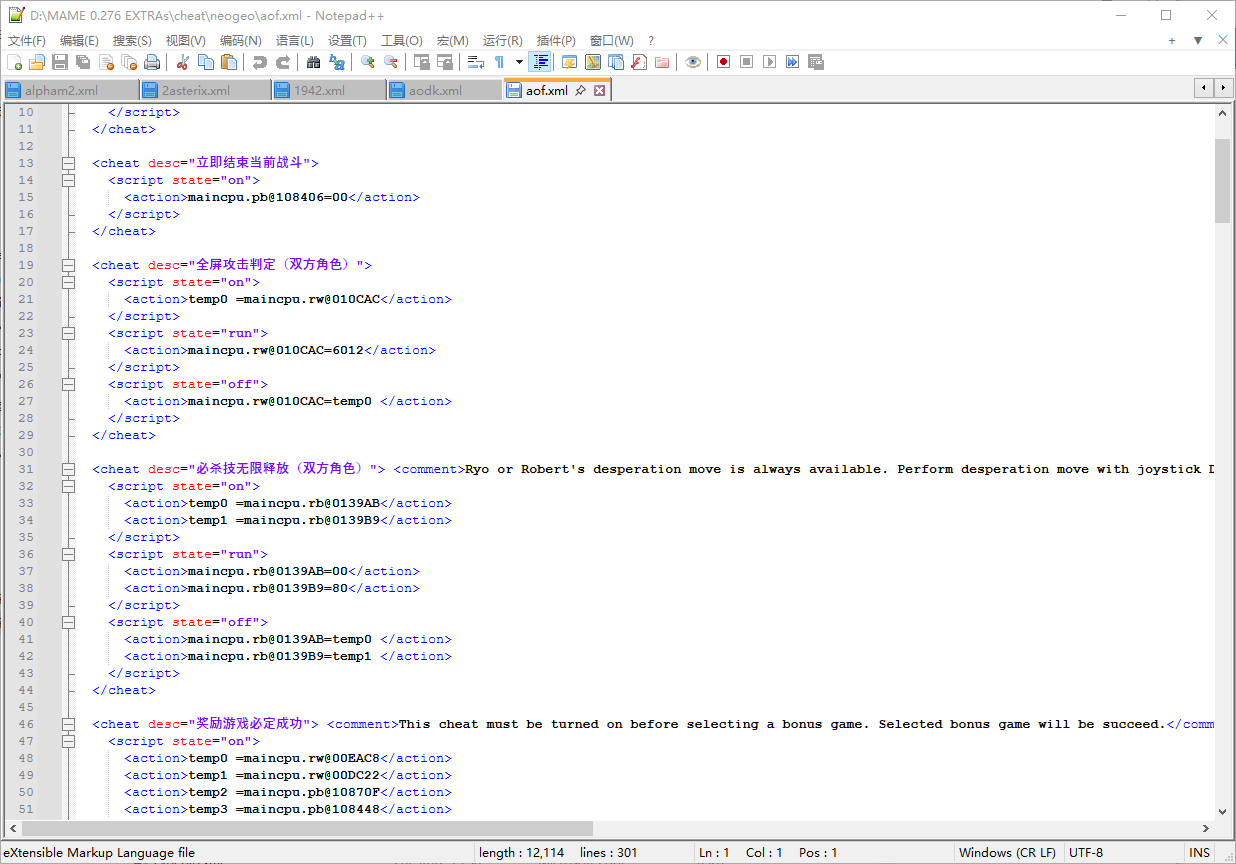Image resolution: width=1236 pixels, height=864 pixels.
Task: Click the Zoom Out toolbar icon
Action: [x=391, y=62]
